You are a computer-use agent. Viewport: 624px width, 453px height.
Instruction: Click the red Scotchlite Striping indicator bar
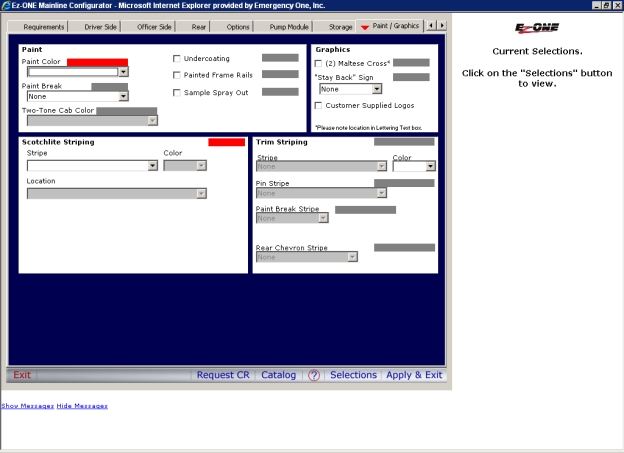(226, 142)
